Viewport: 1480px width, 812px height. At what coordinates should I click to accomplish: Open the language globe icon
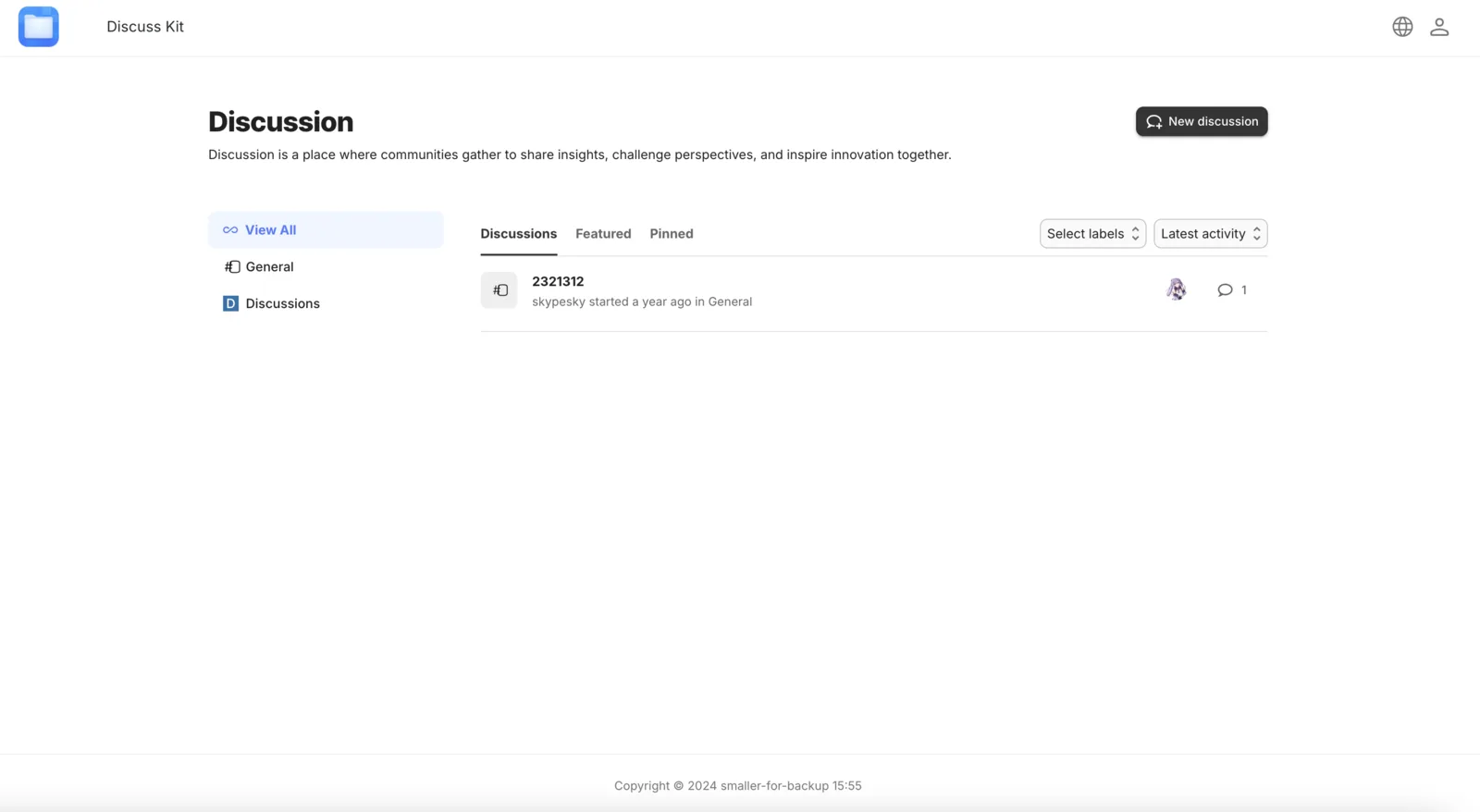tap(1402, 27)
